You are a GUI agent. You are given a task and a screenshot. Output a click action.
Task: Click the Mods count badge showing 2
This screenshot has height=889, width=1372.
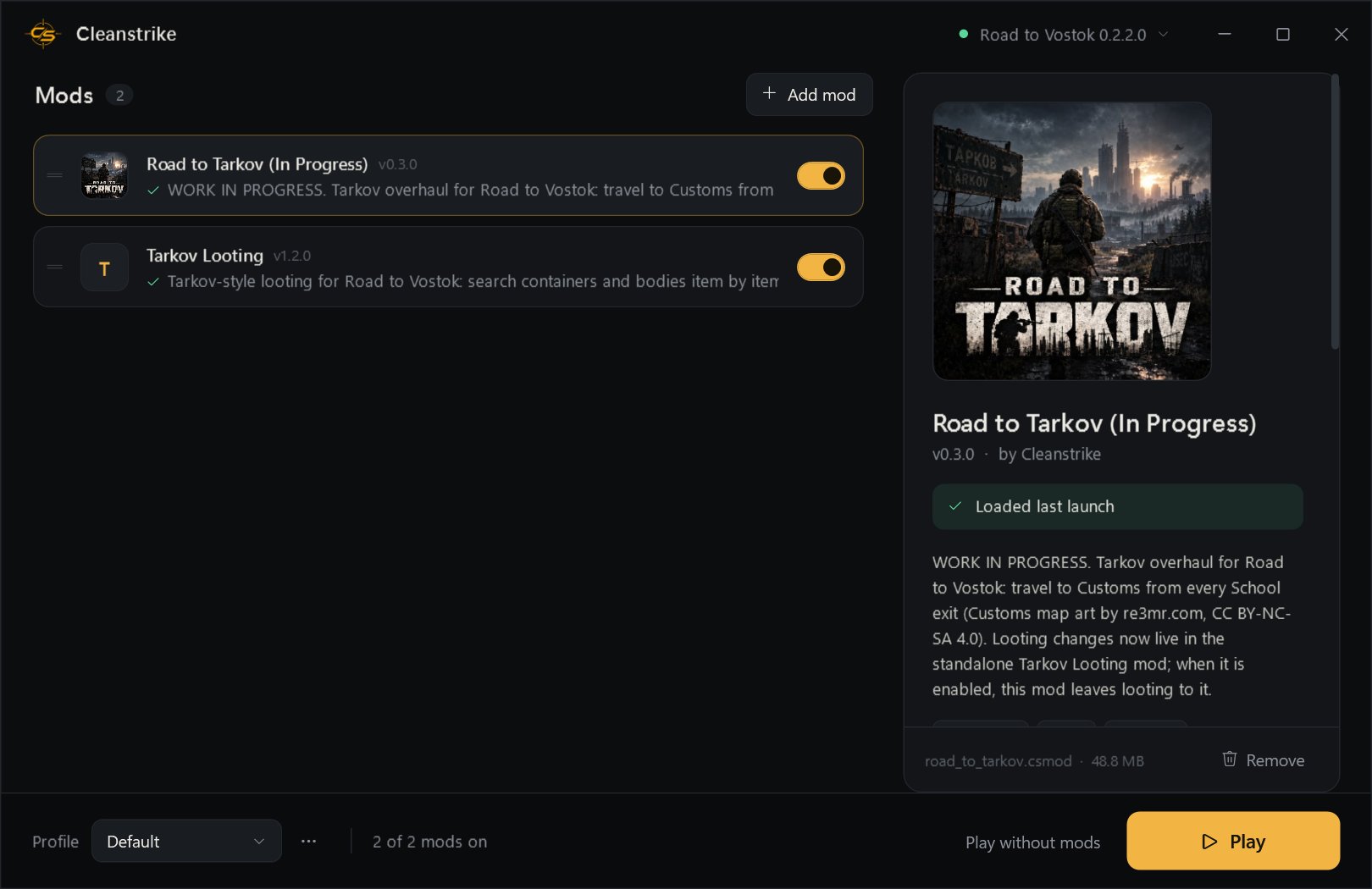(x=119, y=96)
